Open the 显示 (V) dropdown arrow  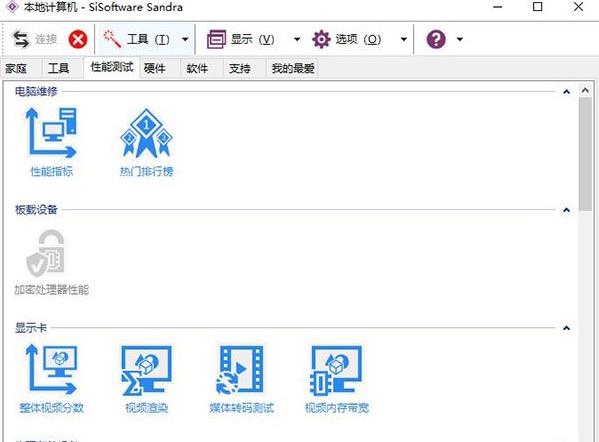click(x=297, y=39)
